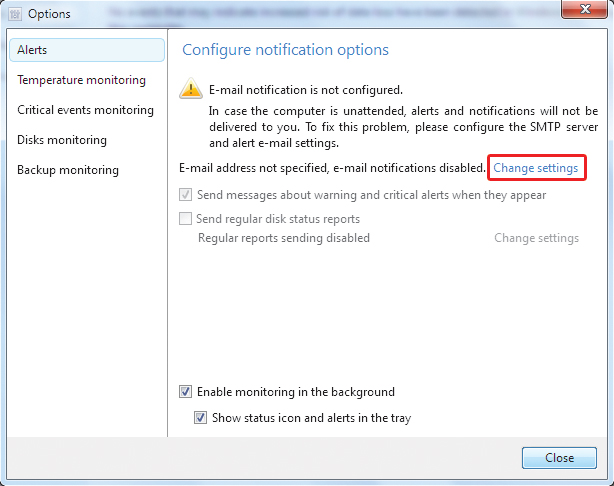Toggle Send messages about warning and critical alerts
This screenshot has height=486, width=614.
(185, 195)
